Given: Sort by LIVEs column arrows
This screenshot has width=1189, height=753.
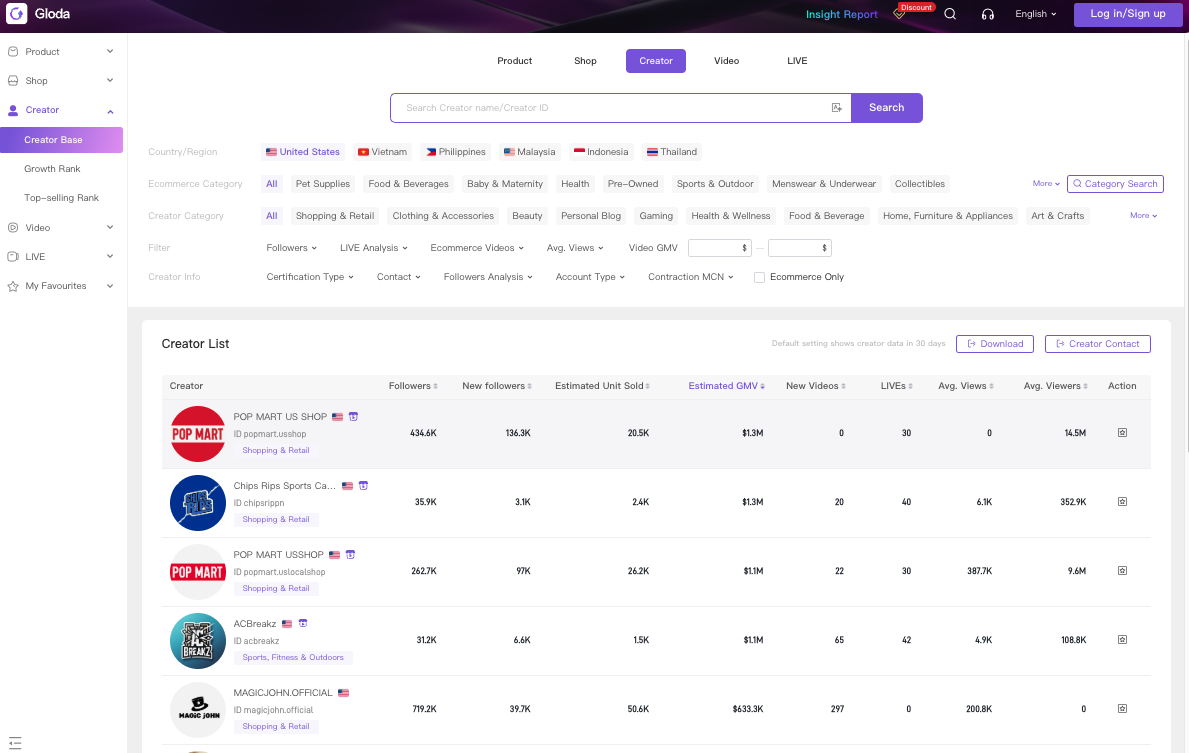Looking at the screenshot, I should point(911,386).
